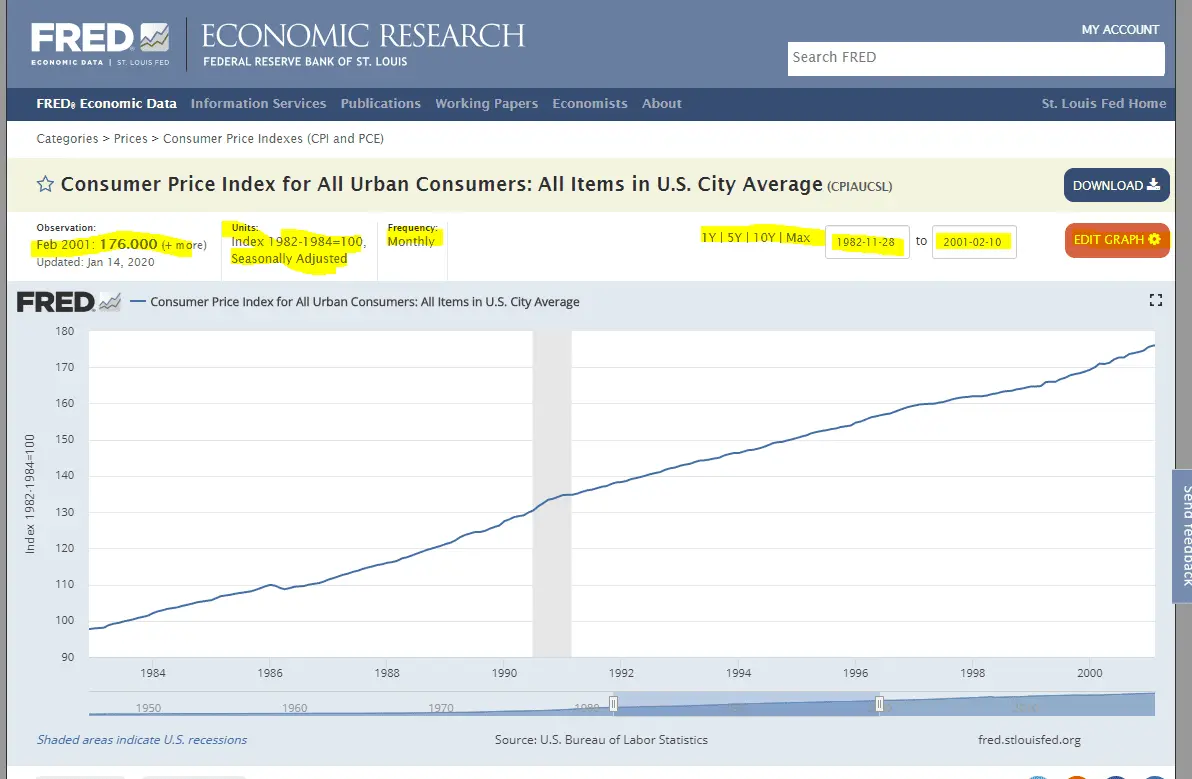Click the fullscreen expand icon on chart
Image resolution: width=1192 pixels, height=779 pixels.
click(x=1156, y=300)
